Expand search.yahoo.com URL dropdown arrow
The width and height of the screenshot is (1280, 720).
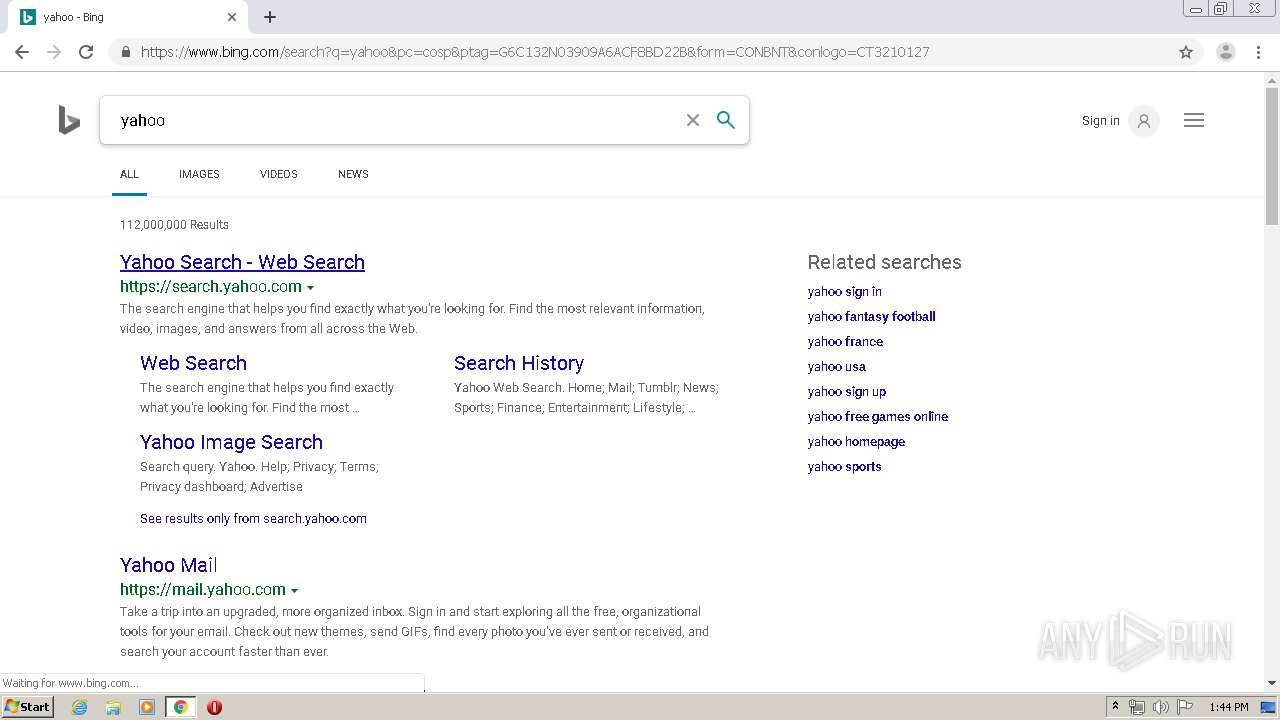310,288
